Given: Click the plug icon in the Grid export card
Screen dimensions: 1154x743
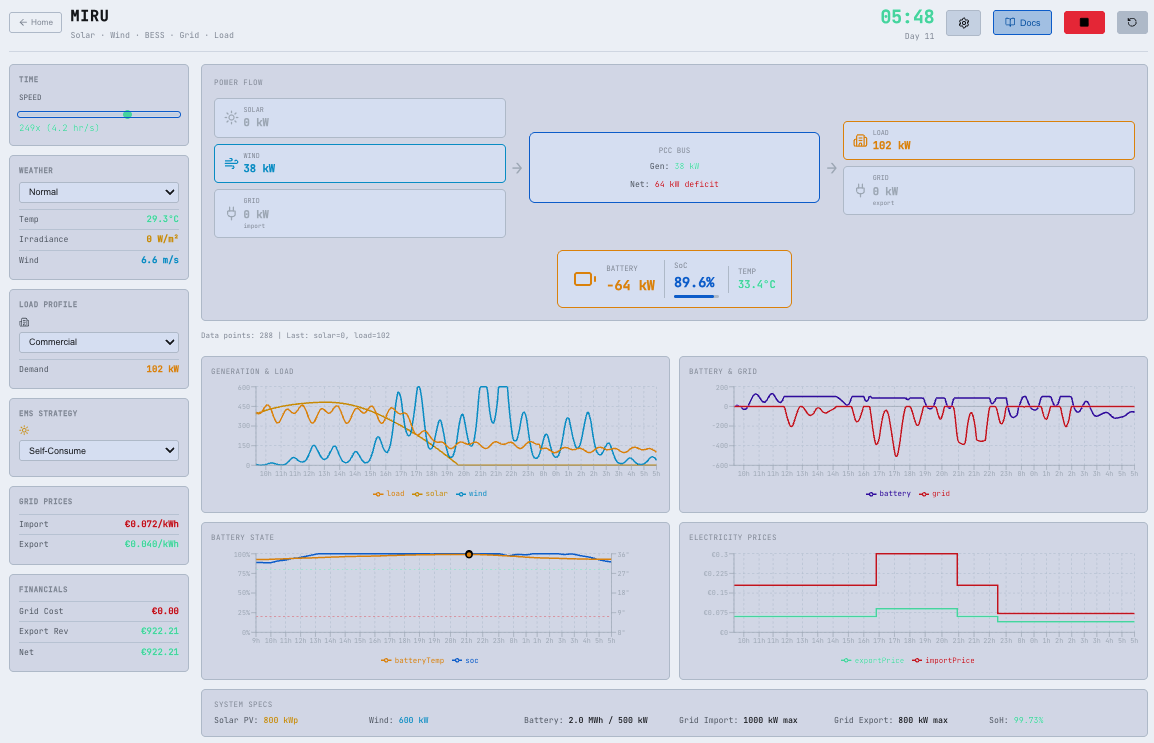Looking at the screenshot, I should point(860,191).
